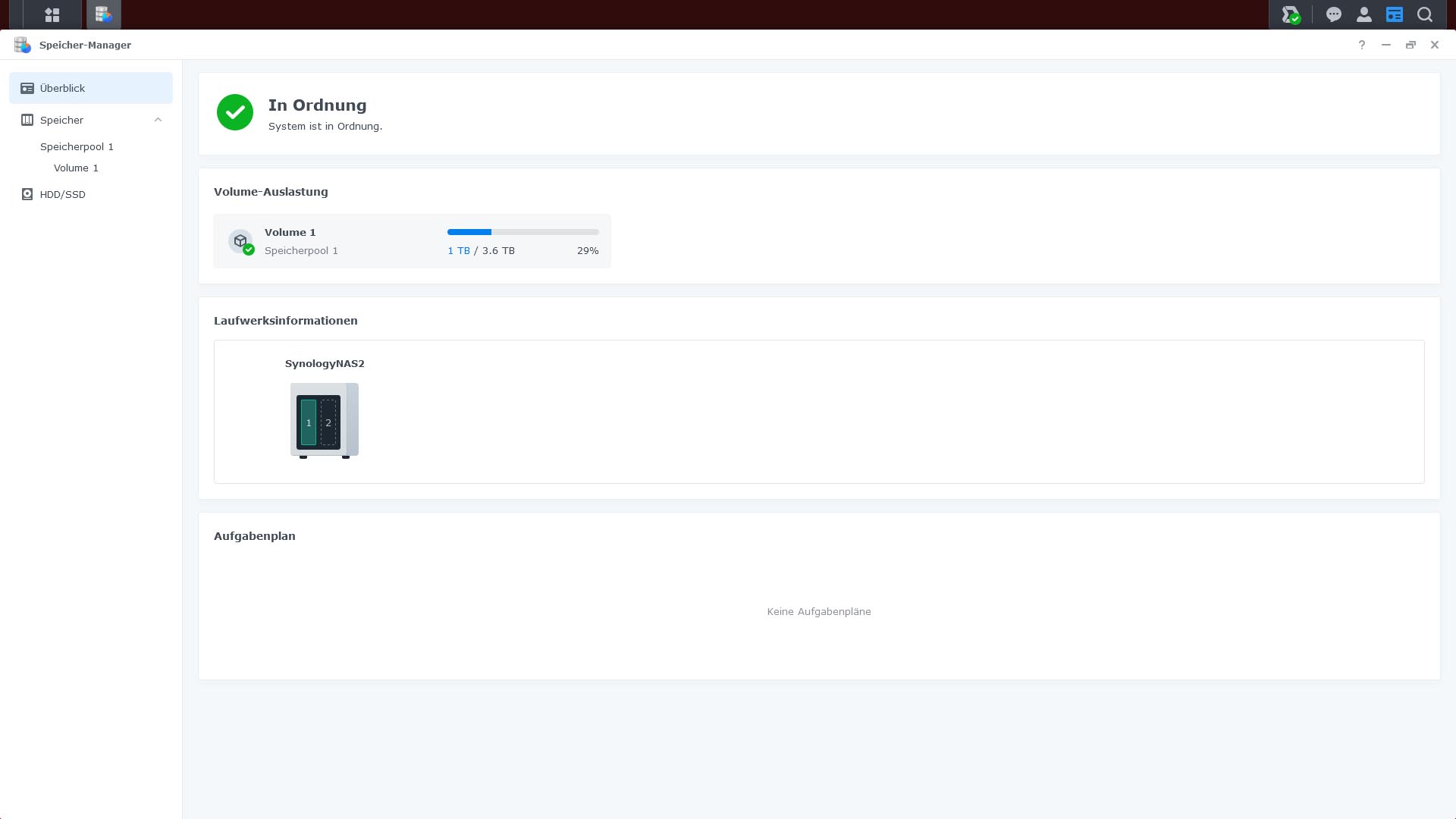The width and height of the screenshot is (1456, 819).
Task: Open the system health status tray icon
Action: pos(1290,14)
